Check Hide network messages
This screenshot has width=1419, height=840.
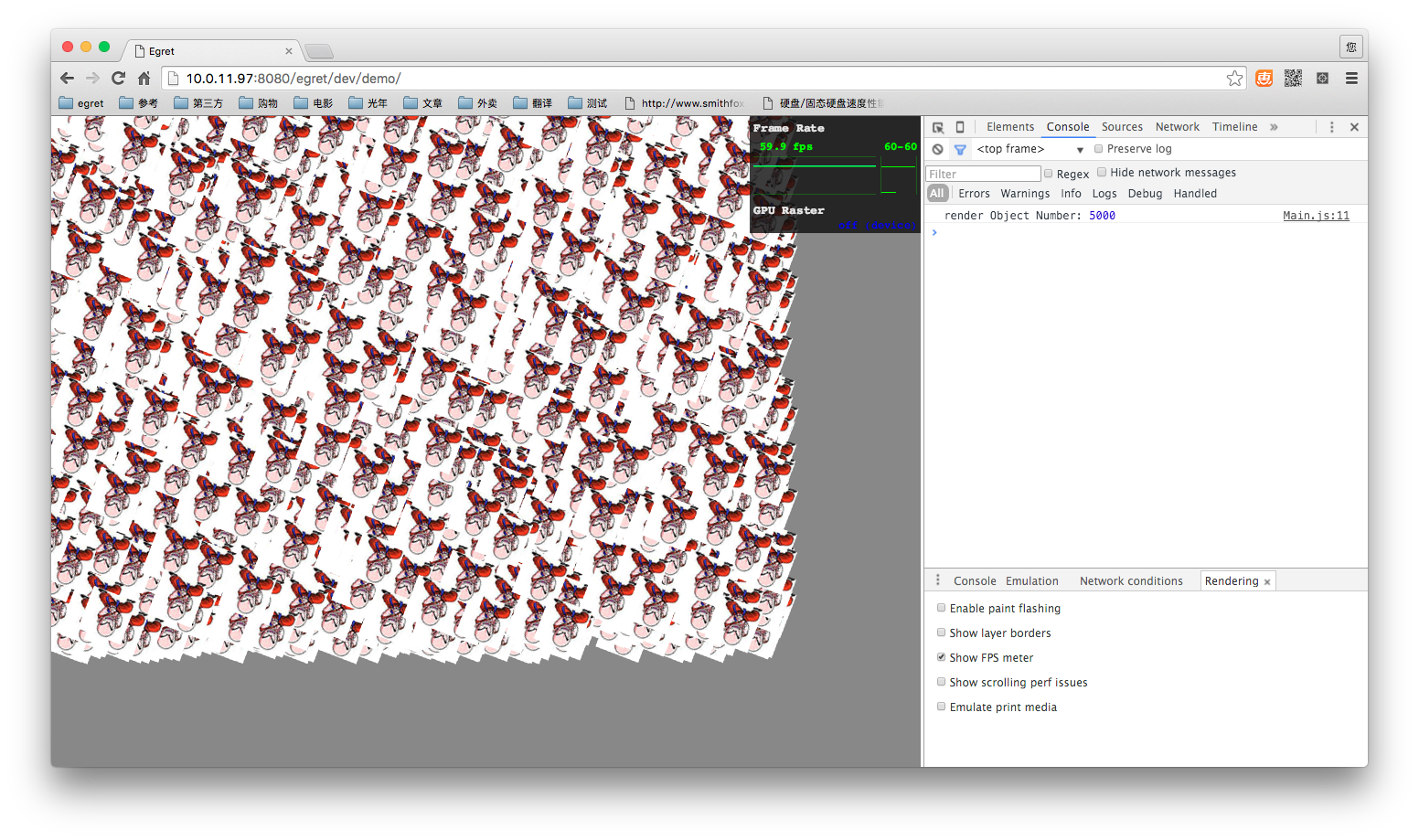pos(1102,172)
